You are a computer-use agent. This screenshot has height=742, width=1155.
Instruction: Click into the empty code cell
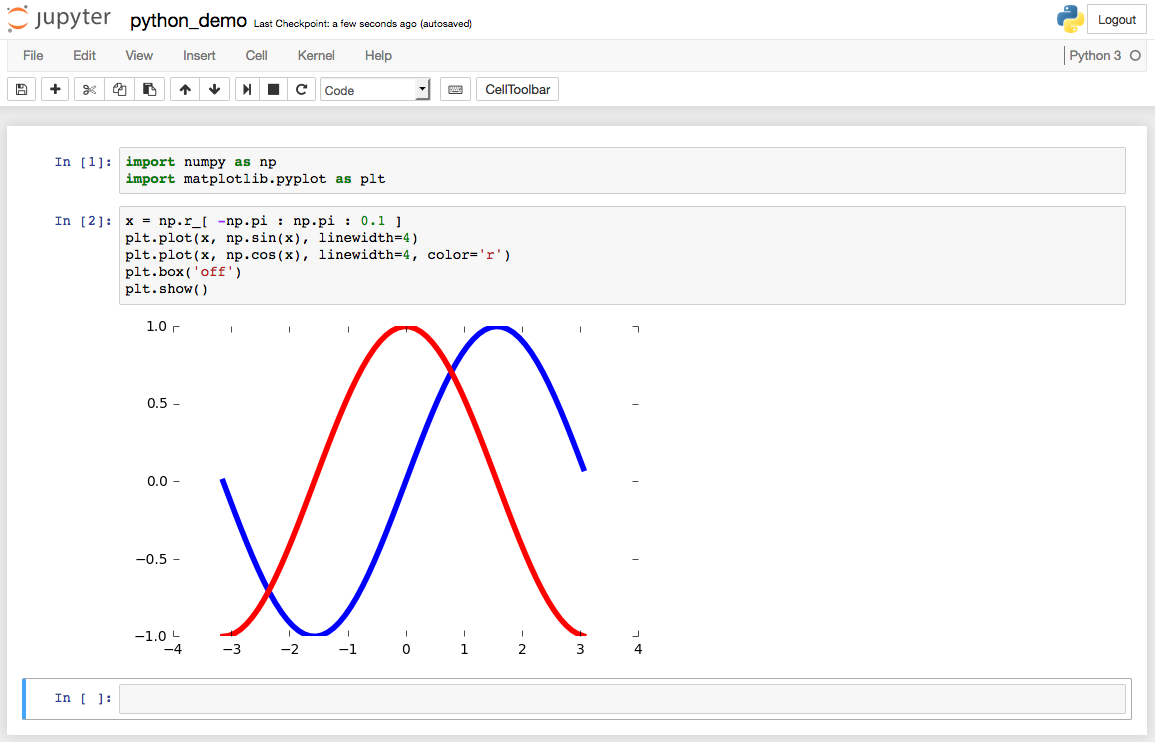622,698
